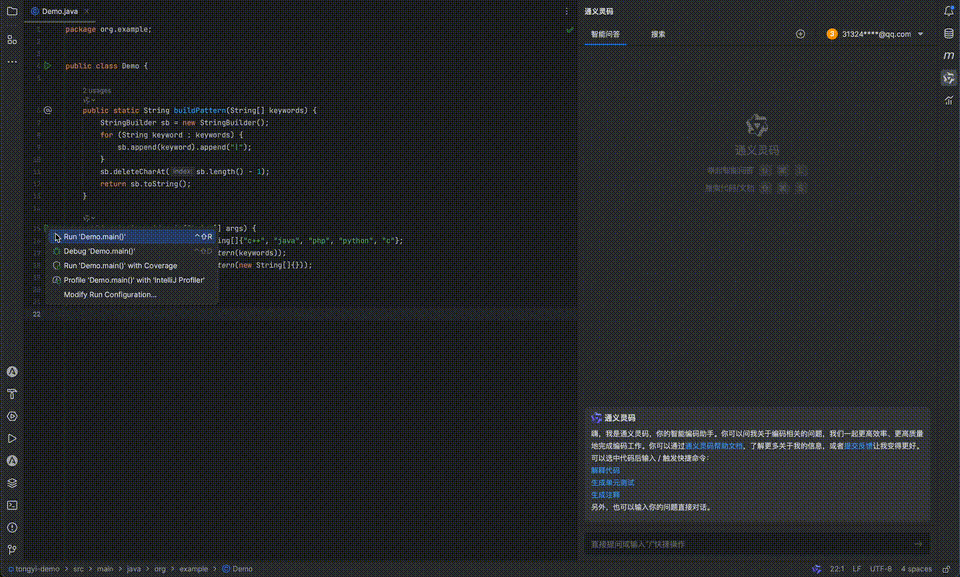Open the Terminal tool window
The height and width of the screenshot is (577, 960).
coord(12,505)
